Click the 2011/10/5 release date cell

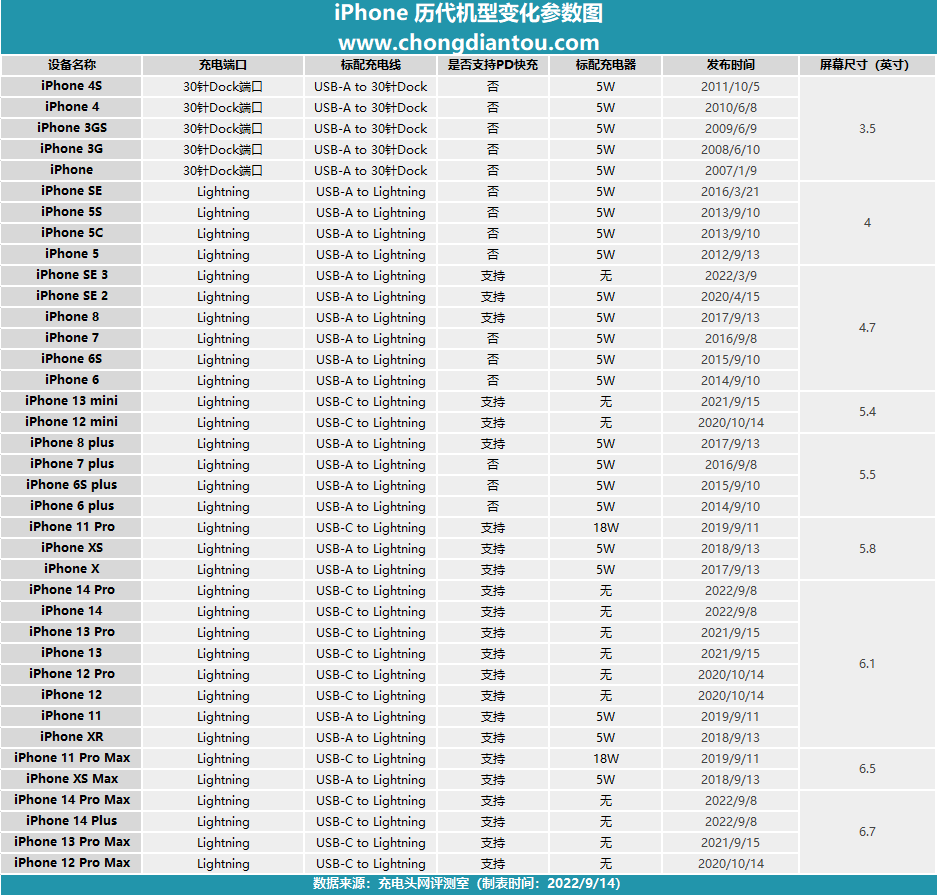pyautogui.click(x=730, y=87)
